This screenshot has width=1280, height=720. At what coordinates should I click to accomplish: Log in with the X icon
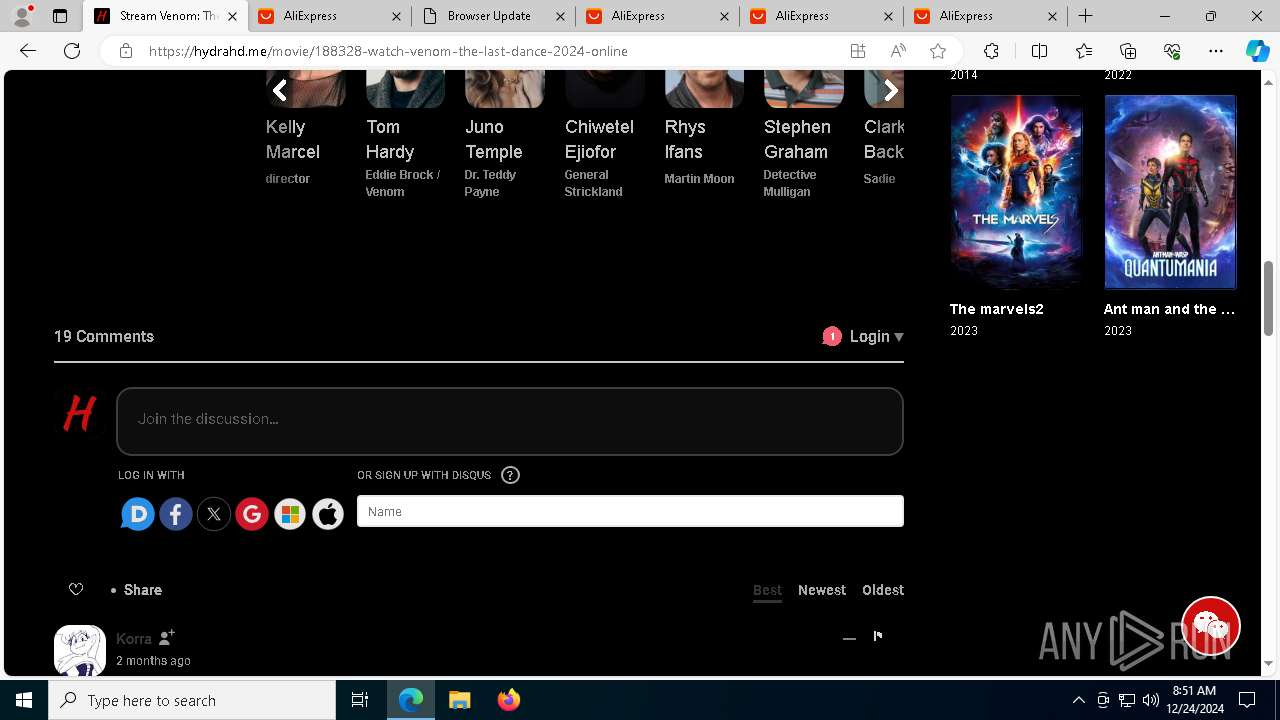pos(214,514)
